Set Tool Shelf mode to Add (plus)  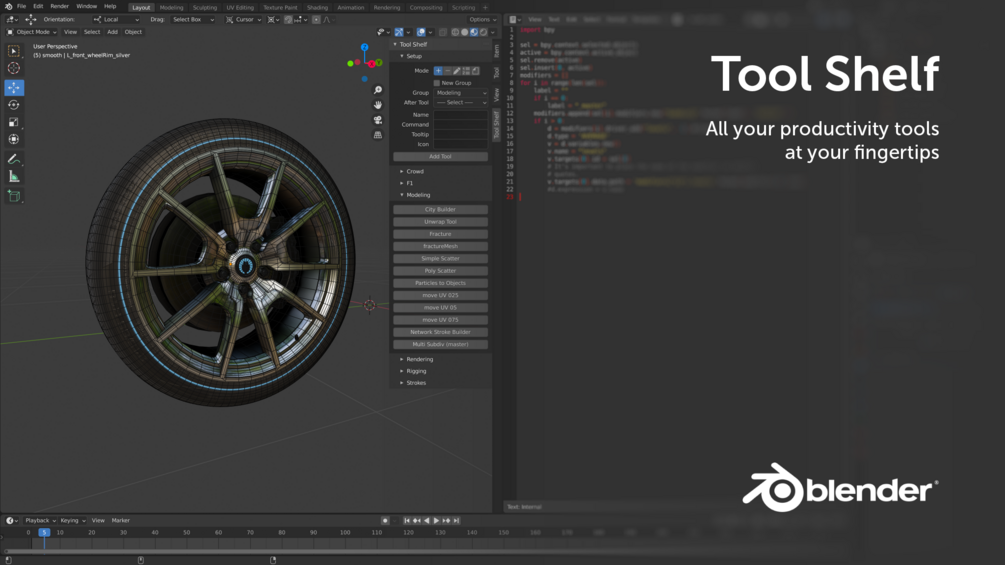pos(438,70)
